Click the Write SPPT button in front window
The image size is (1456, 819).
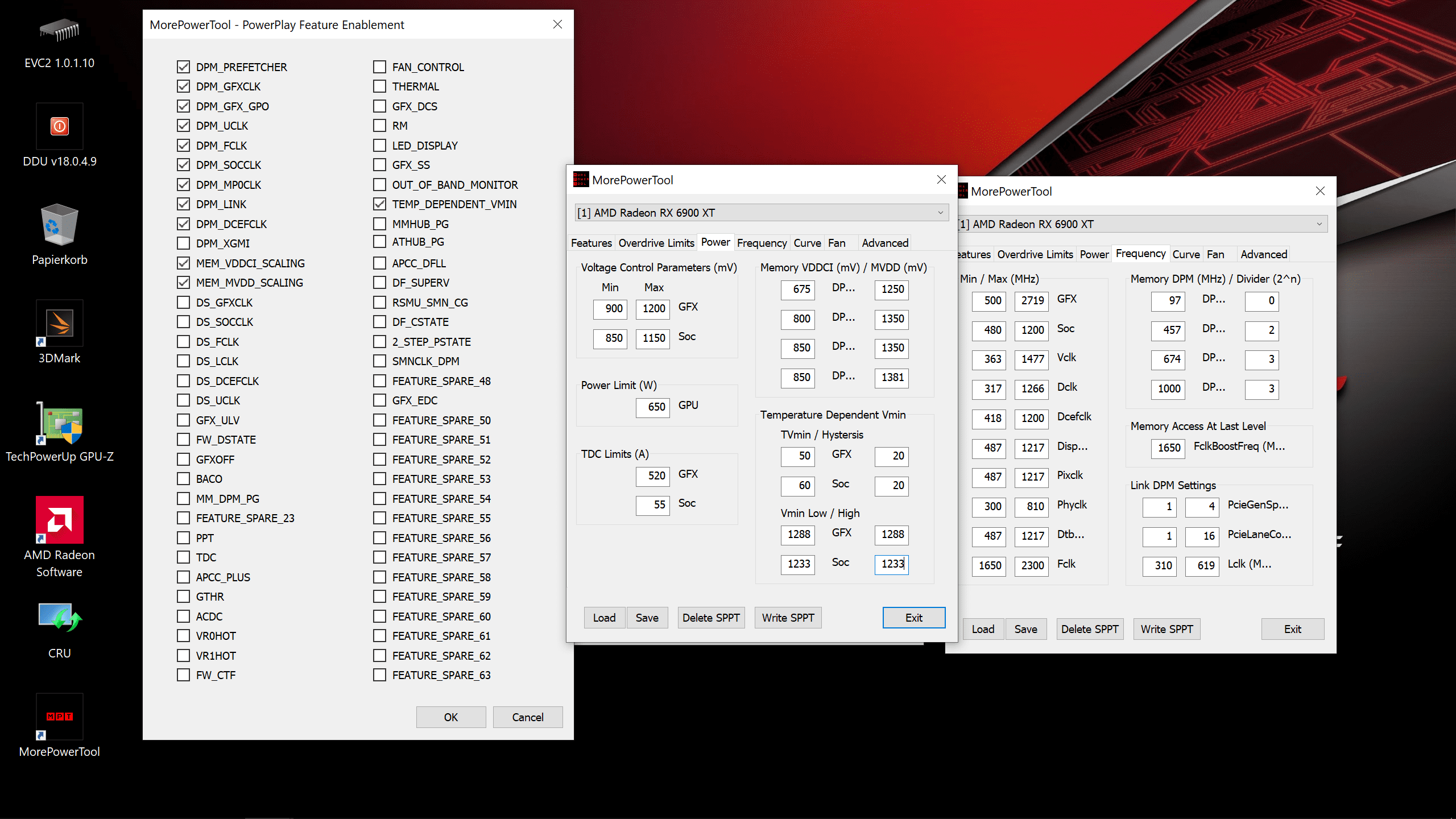tap(788, 618)
